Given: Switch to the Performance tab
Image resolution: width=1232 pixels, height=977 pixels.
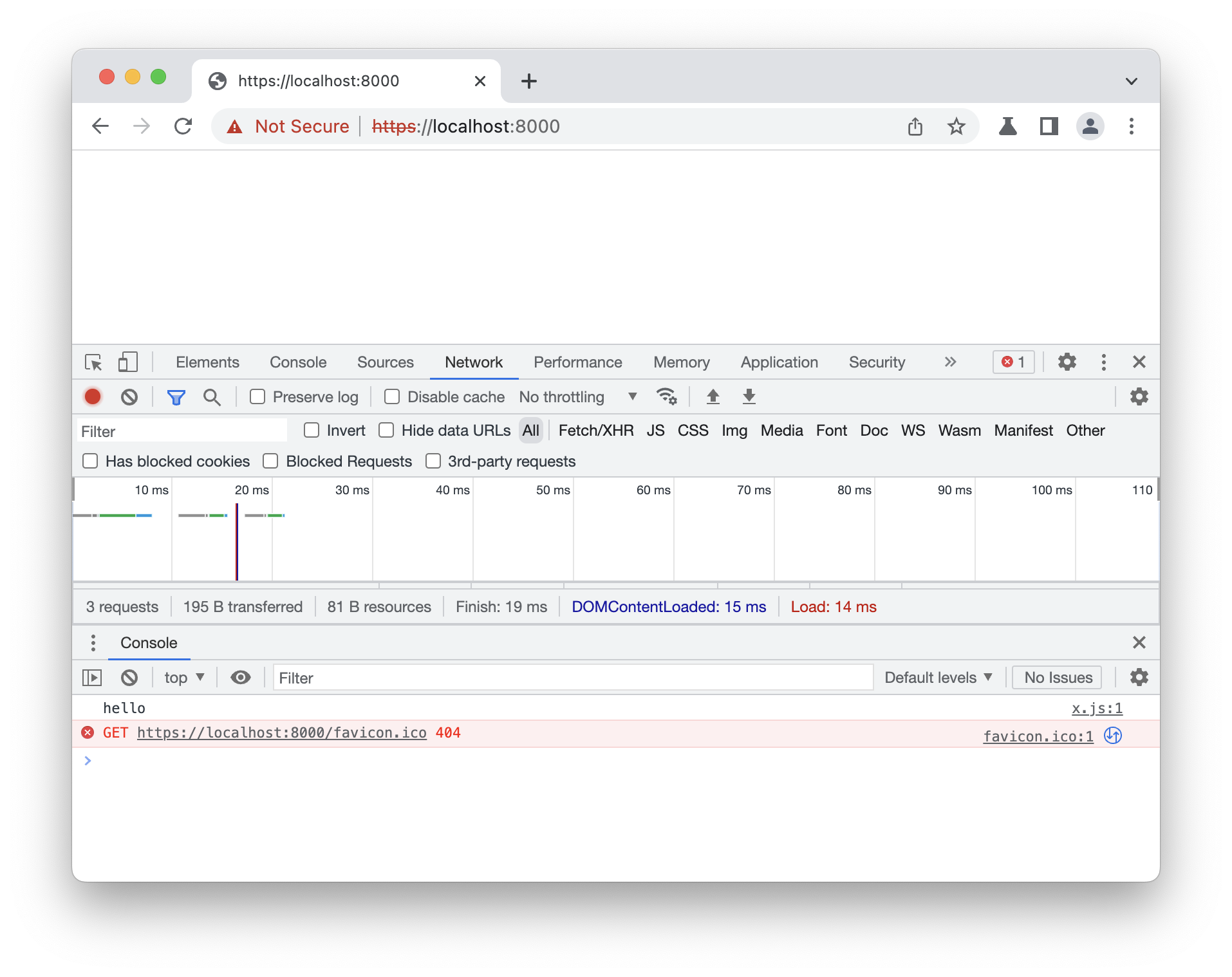Looking at the screenshot, I should [x=577, y=362].
